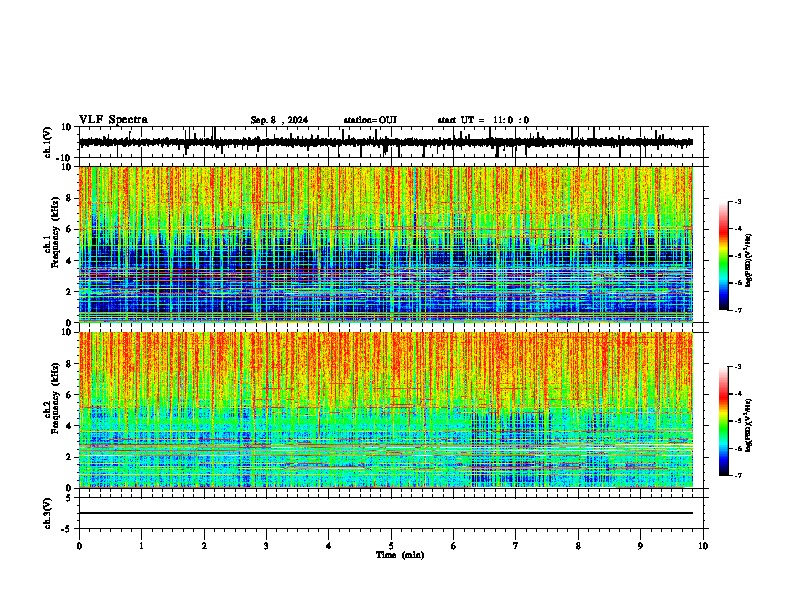Click the ch.1 'Frequency (kHz)' axis label
Image resolution: width=792 pixels, height=612 pixels.
[55, 233]
